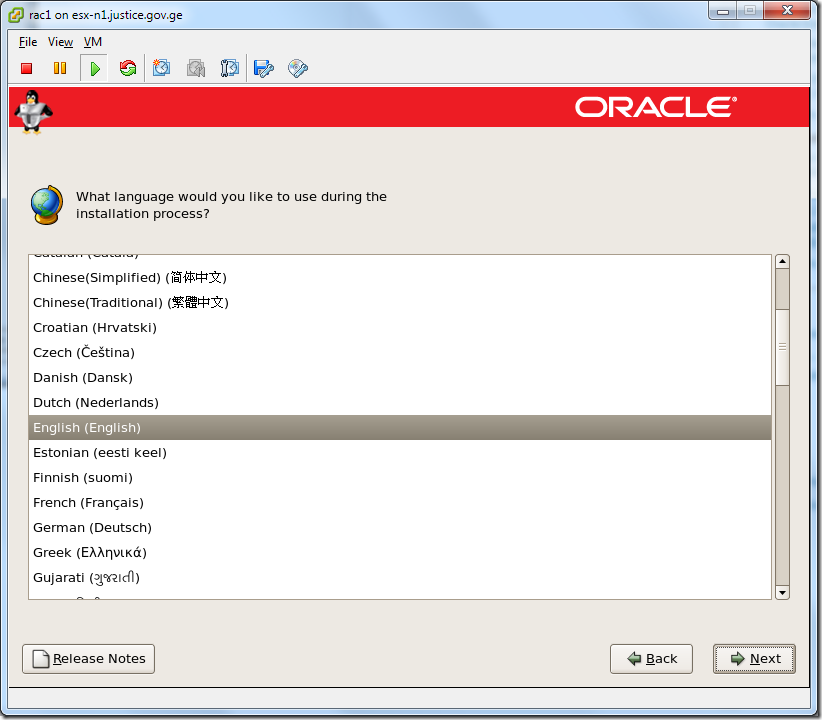
Task: Open the Install VMware Tools option
Action: [297, 68]
